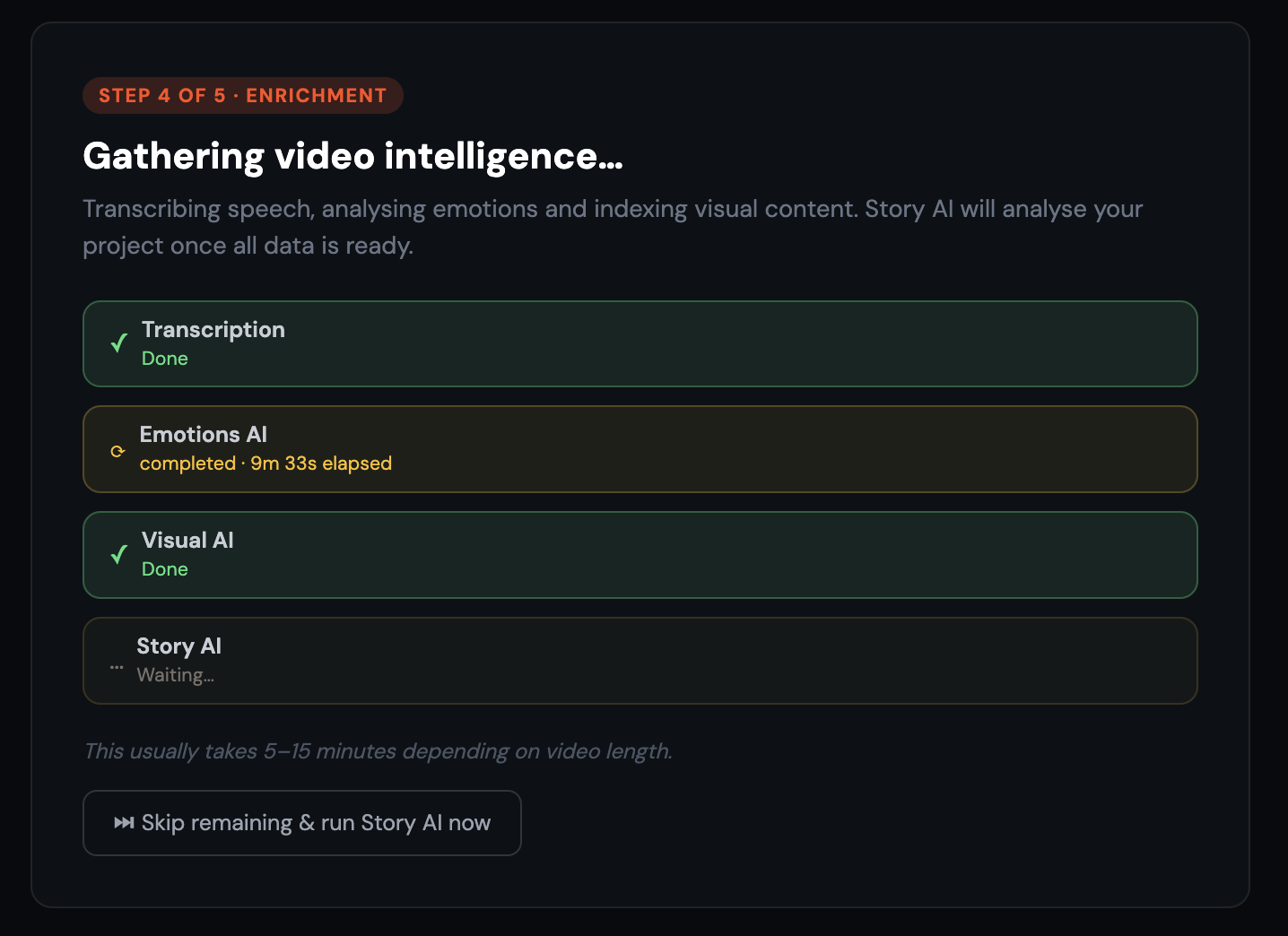Select 'Done' status under Visual AI

[x=165, y=569]
